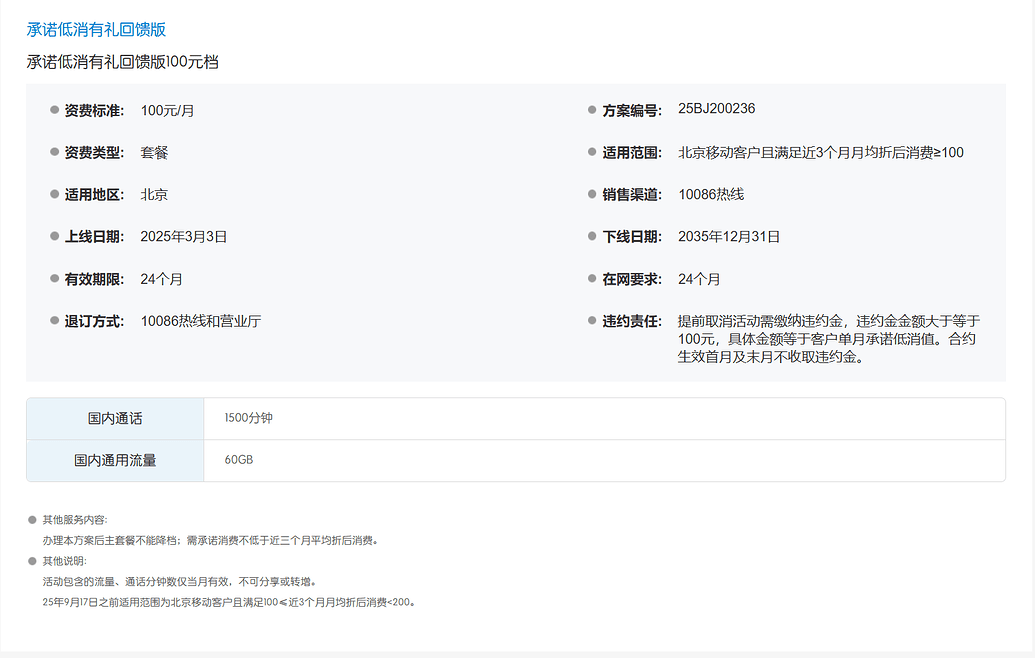The width and height of the screenshot is (1035, 658).
Task: Select the table value 60GB
Action: 239,460
